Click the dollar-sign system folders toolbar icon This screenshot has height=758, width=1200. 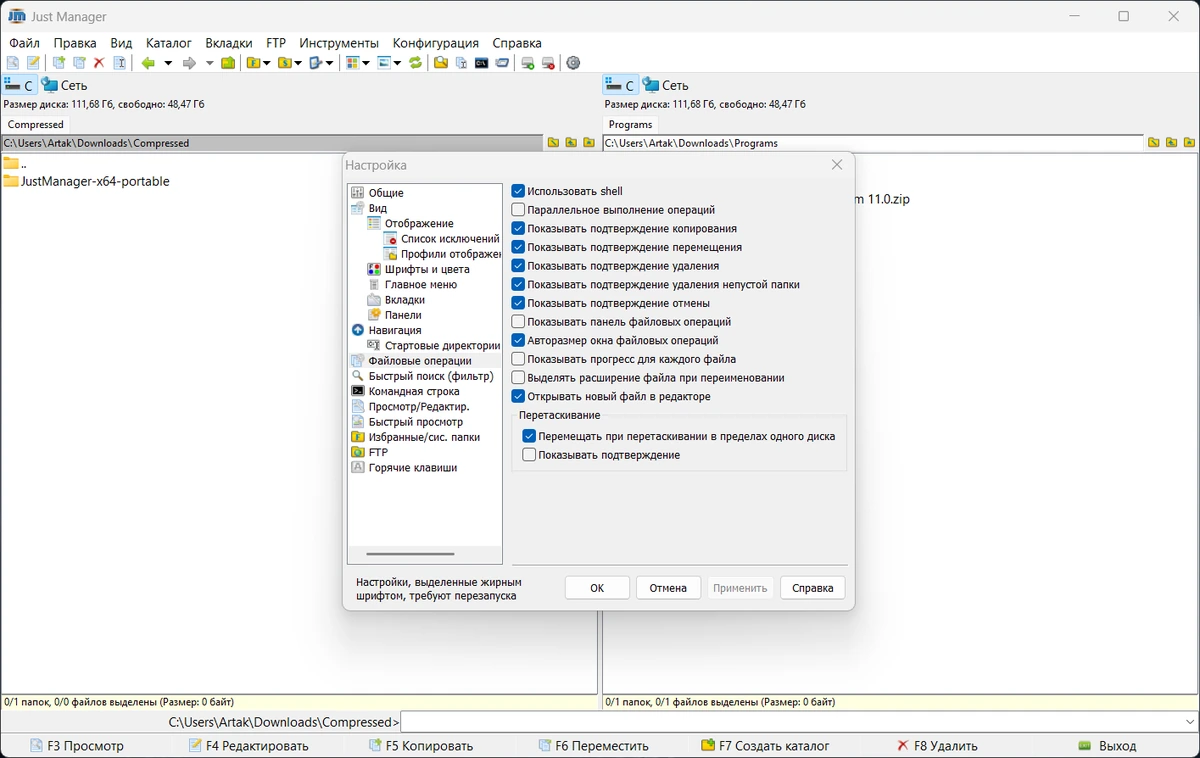coord(284,63)
